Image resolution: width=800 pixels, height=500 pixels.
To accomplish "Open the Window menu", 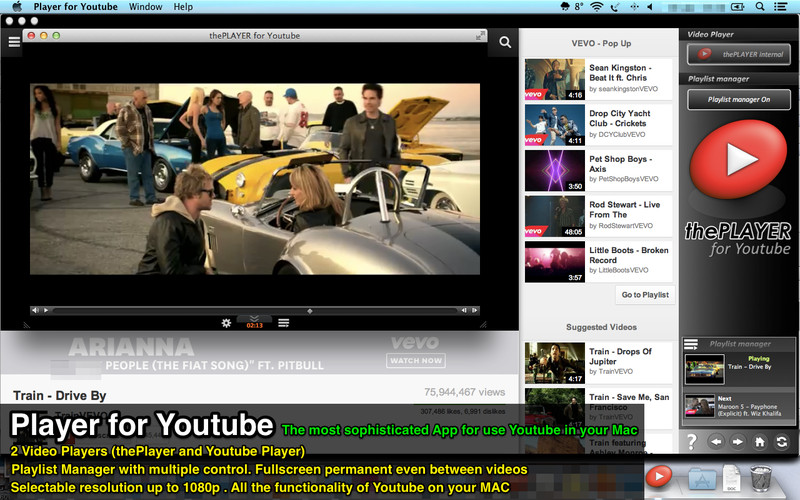I will click(145, 7).
